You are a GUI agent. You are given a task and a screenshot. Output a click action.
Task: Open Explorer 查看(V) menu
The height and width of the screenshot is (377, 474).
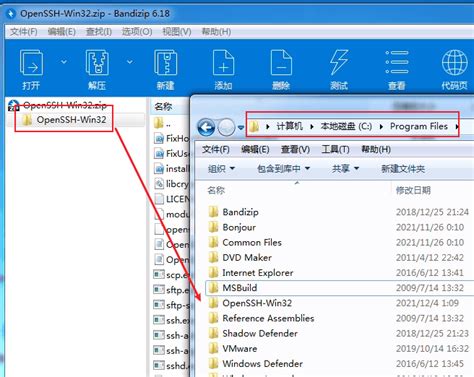(295, 149)
